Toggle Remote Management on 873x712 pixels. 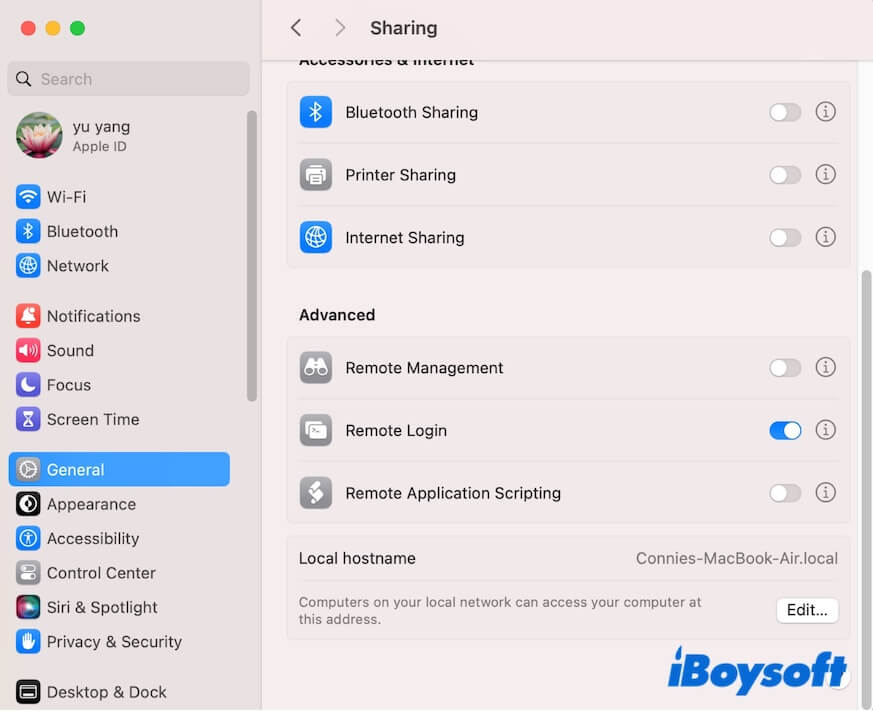pyautogui.click(x=785, y=368)
